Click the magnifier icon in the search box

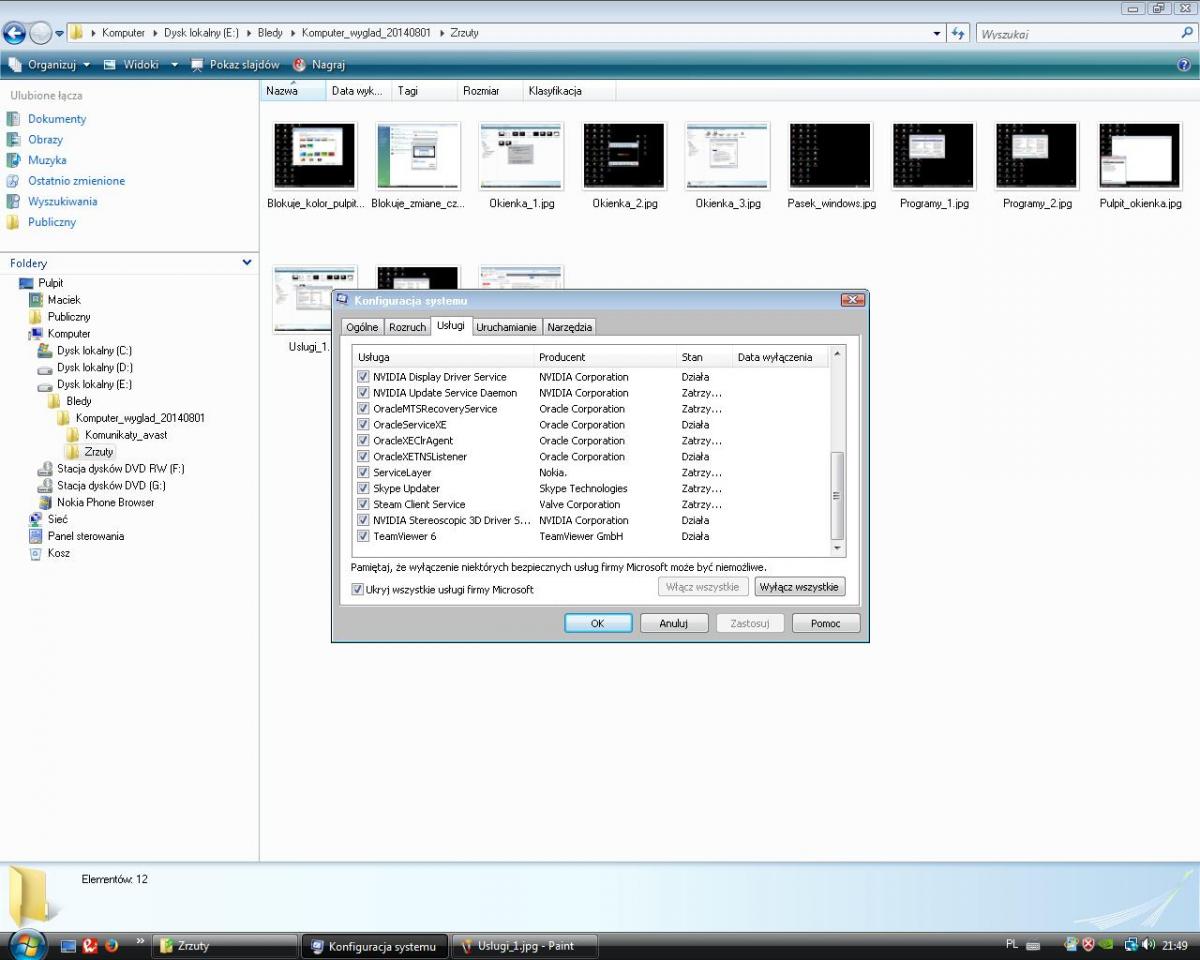[x=1187, y=33]
